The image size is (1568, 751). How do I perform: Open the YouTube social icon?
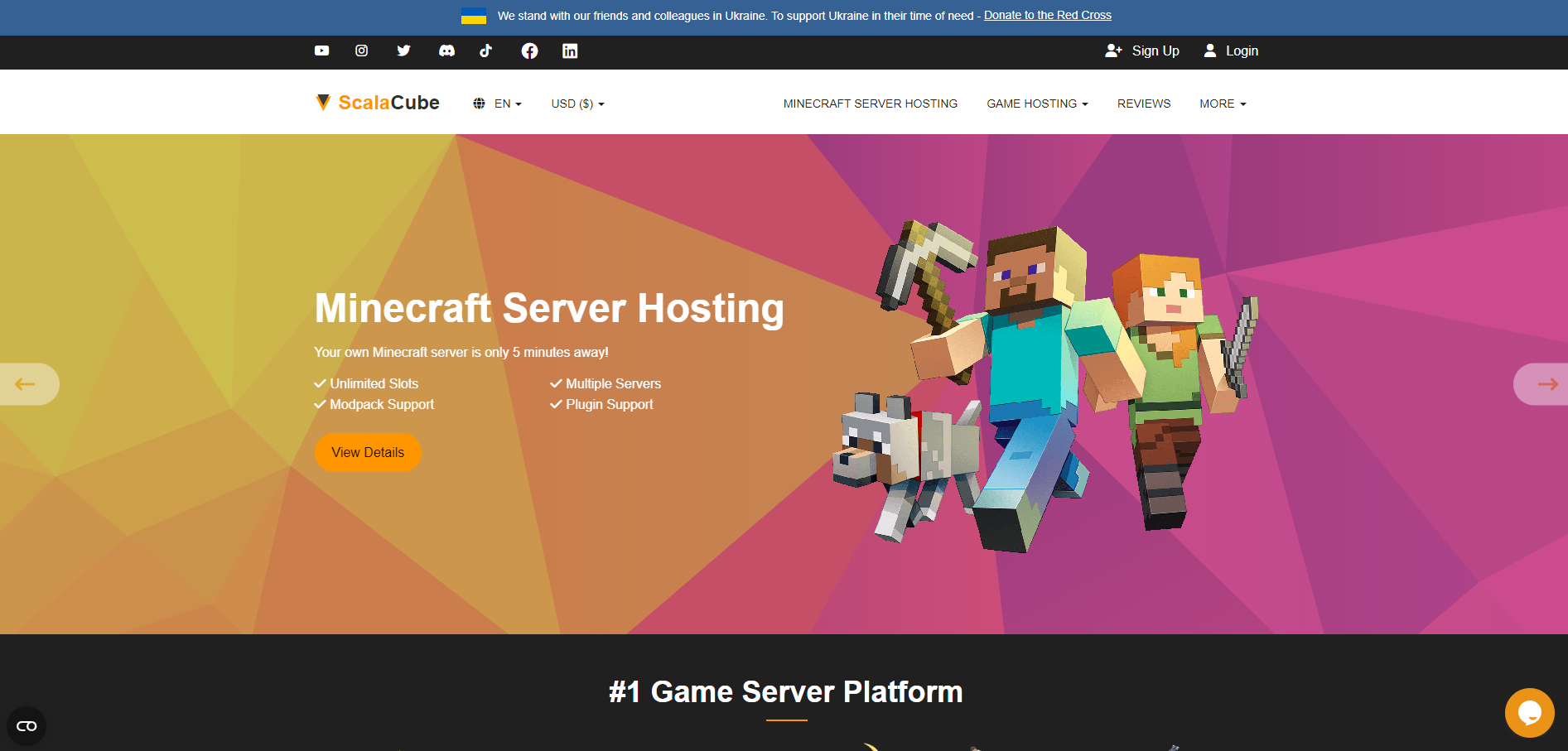[x=321, y=51]
